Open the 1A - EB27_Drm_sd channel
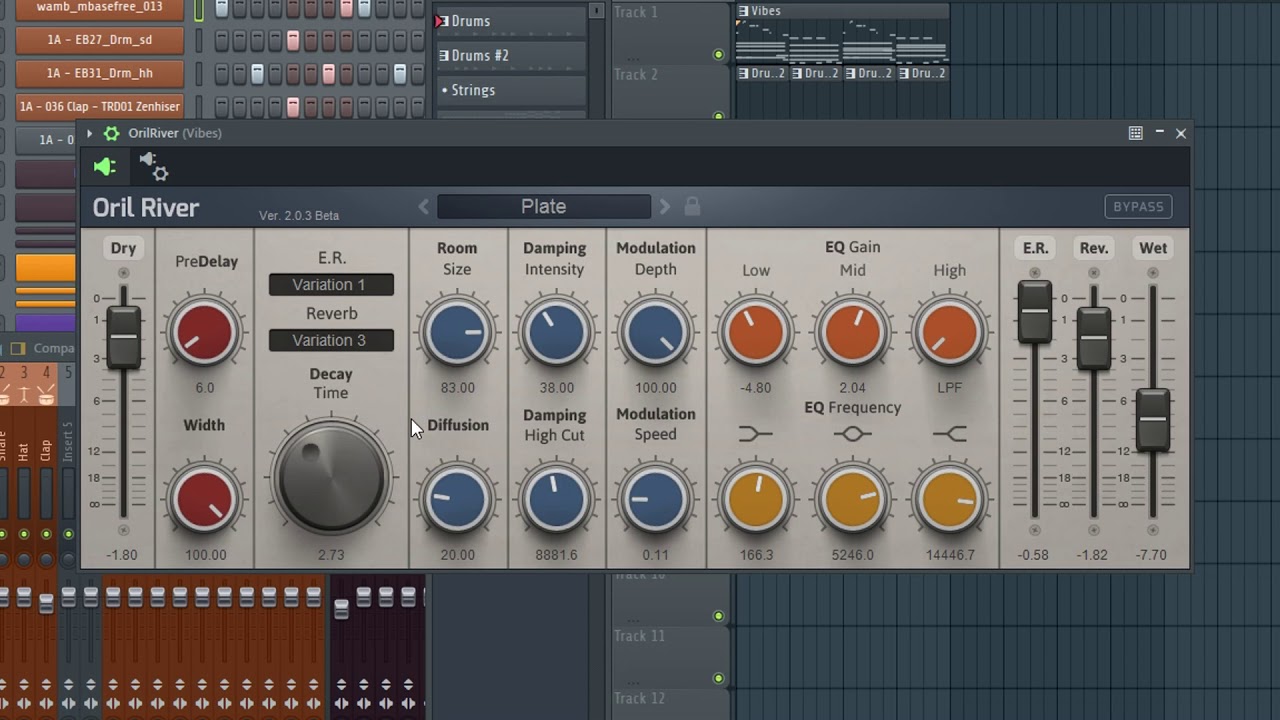 100,41
